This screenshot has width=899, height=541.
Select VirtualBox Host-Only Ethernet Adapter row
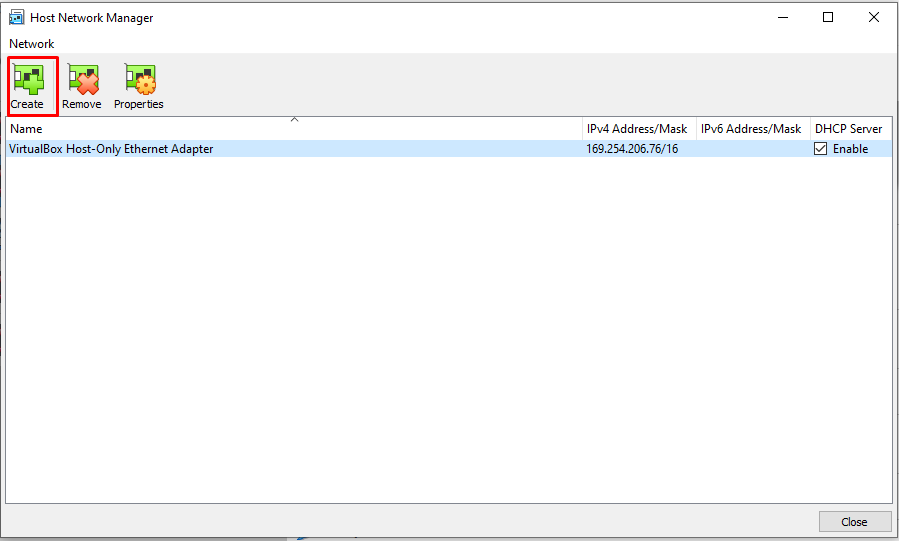point(449,149)
